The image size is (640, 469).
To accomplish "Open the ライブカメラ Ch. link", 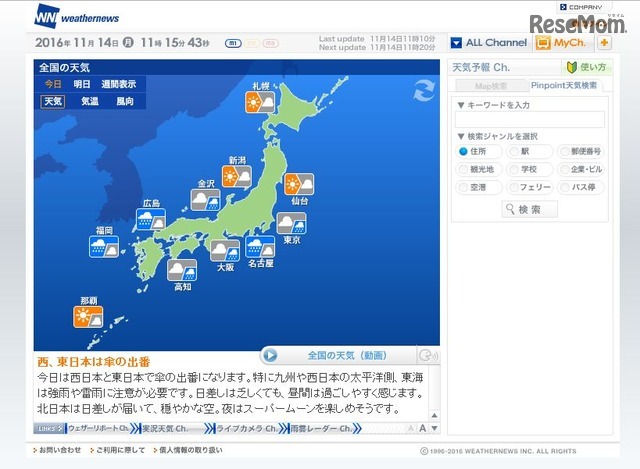I will [x=246, y=429].
